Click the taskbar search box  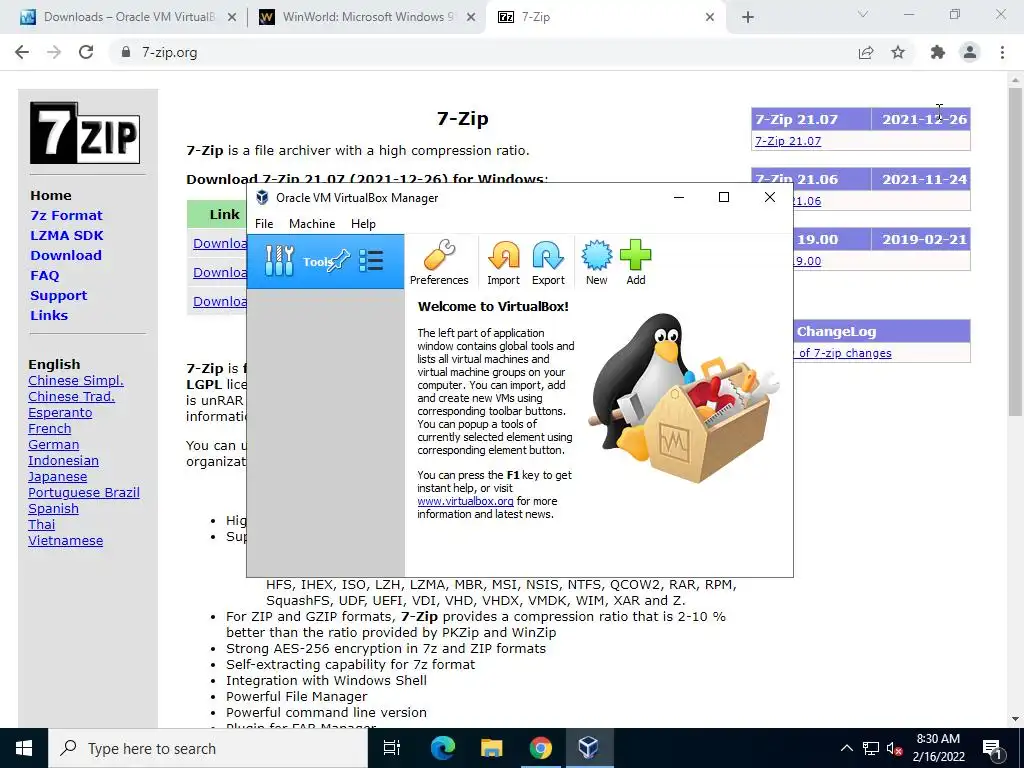point(208,748)
